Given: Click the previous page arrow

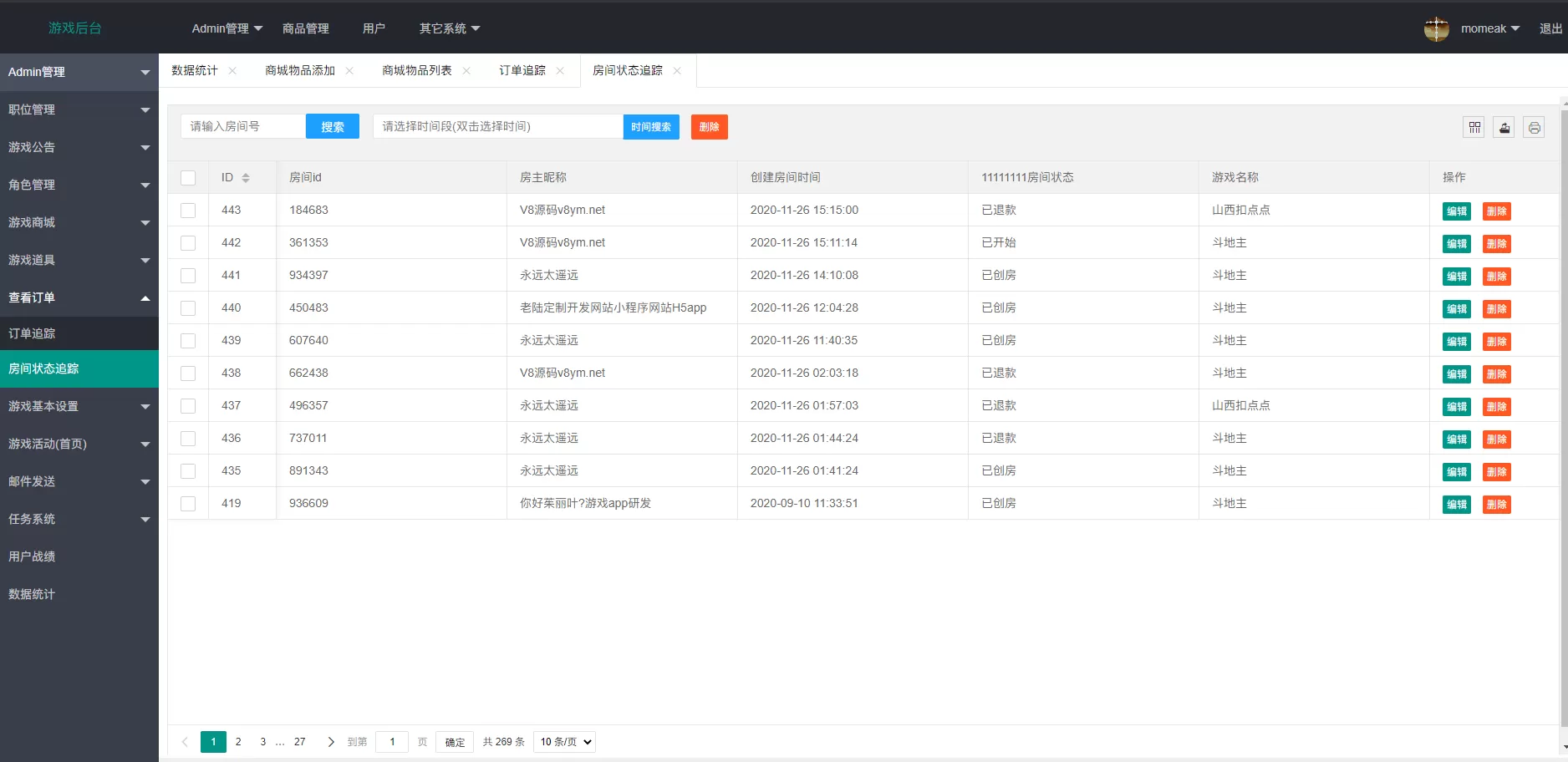Looking at the screenshot, I should (x=184, y=741).
